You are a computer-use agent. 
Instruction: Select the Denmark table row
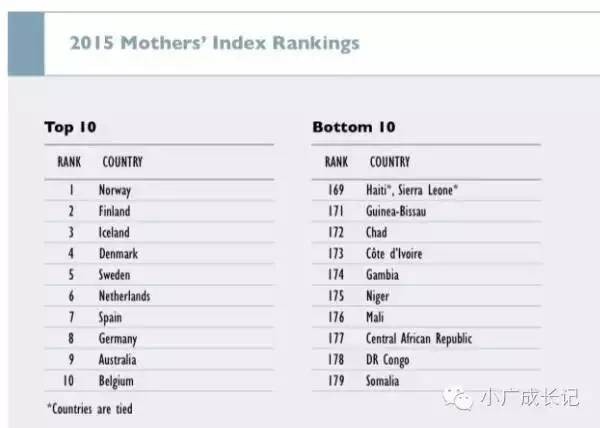(118, 254)
